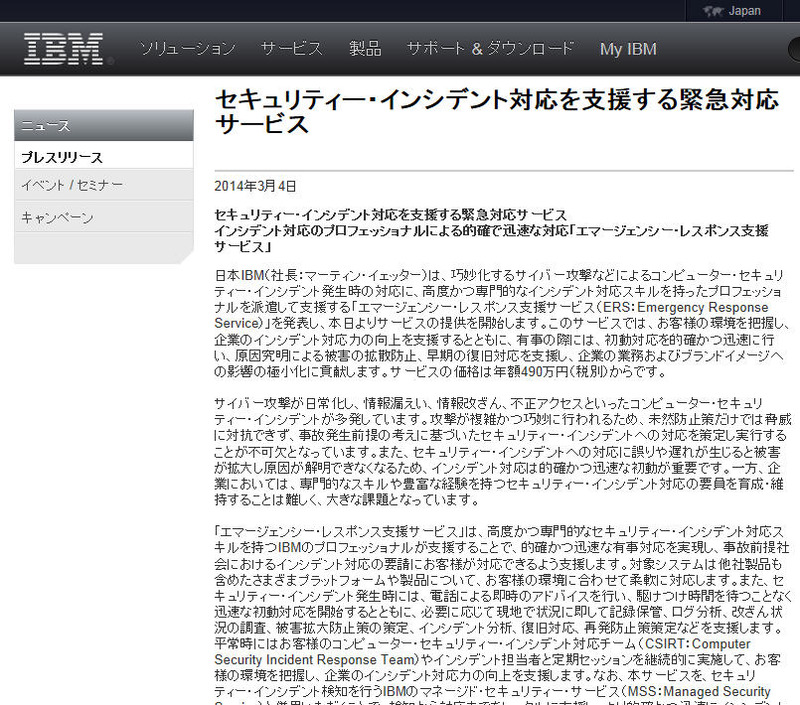Go to My IBM

click(628, 48)
